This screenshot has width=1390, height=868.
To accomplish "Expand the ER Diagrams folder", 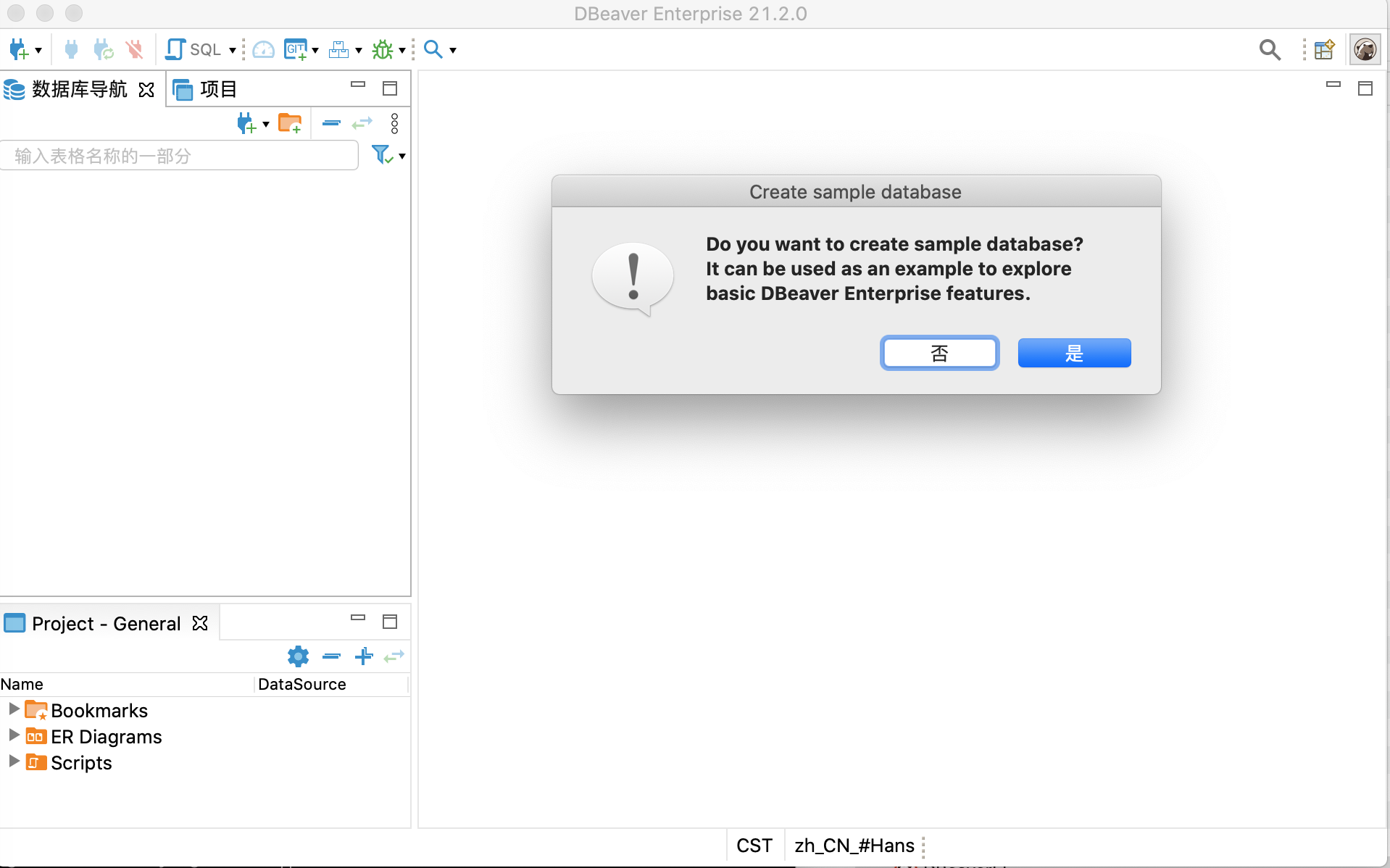I will [13, 735].
